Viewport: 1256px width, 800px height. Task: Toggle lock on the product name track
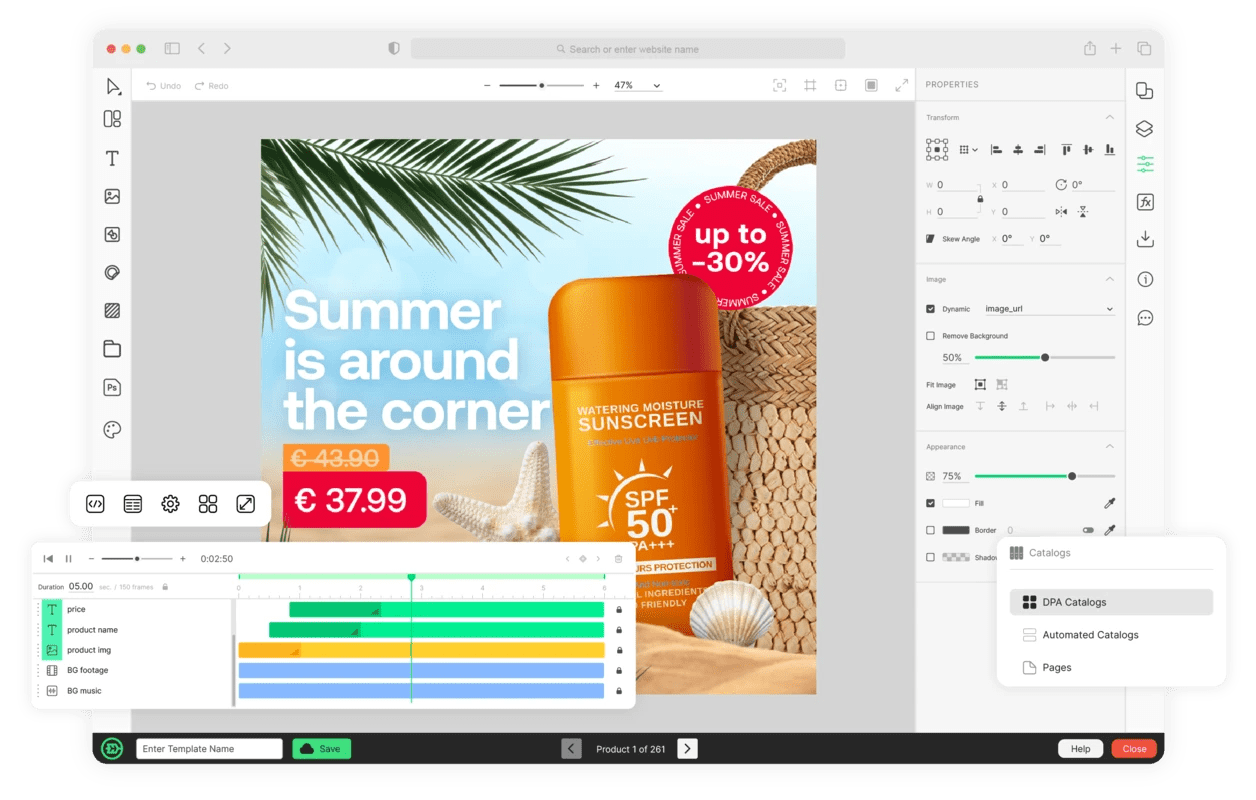[619, 630]
